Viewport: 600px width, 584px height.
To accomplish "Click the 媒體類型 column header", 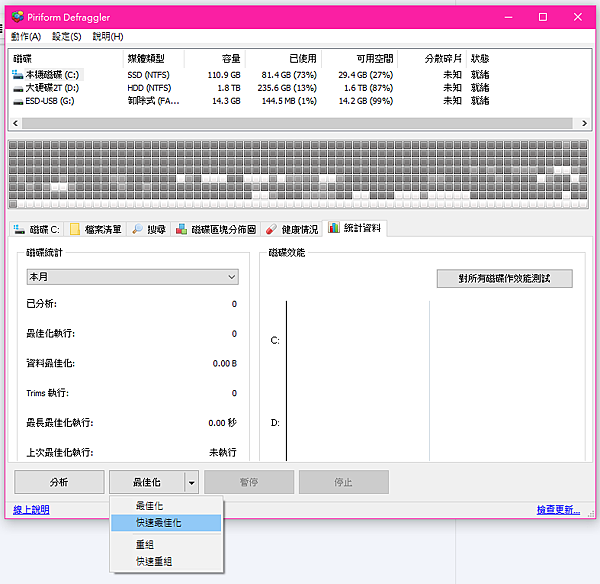I will 153,59.
